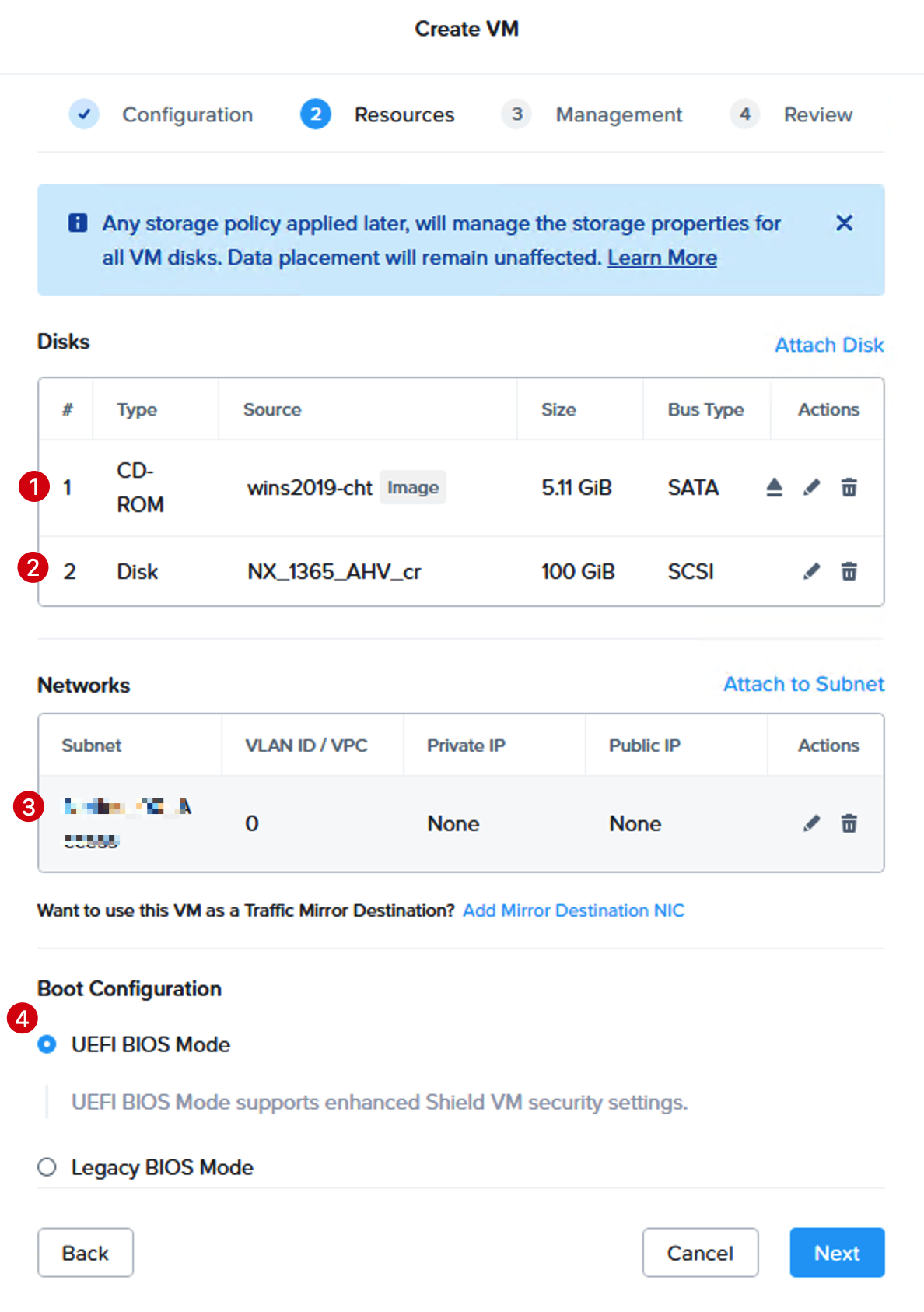Edit the attached subnet network entry

point(811,823)
